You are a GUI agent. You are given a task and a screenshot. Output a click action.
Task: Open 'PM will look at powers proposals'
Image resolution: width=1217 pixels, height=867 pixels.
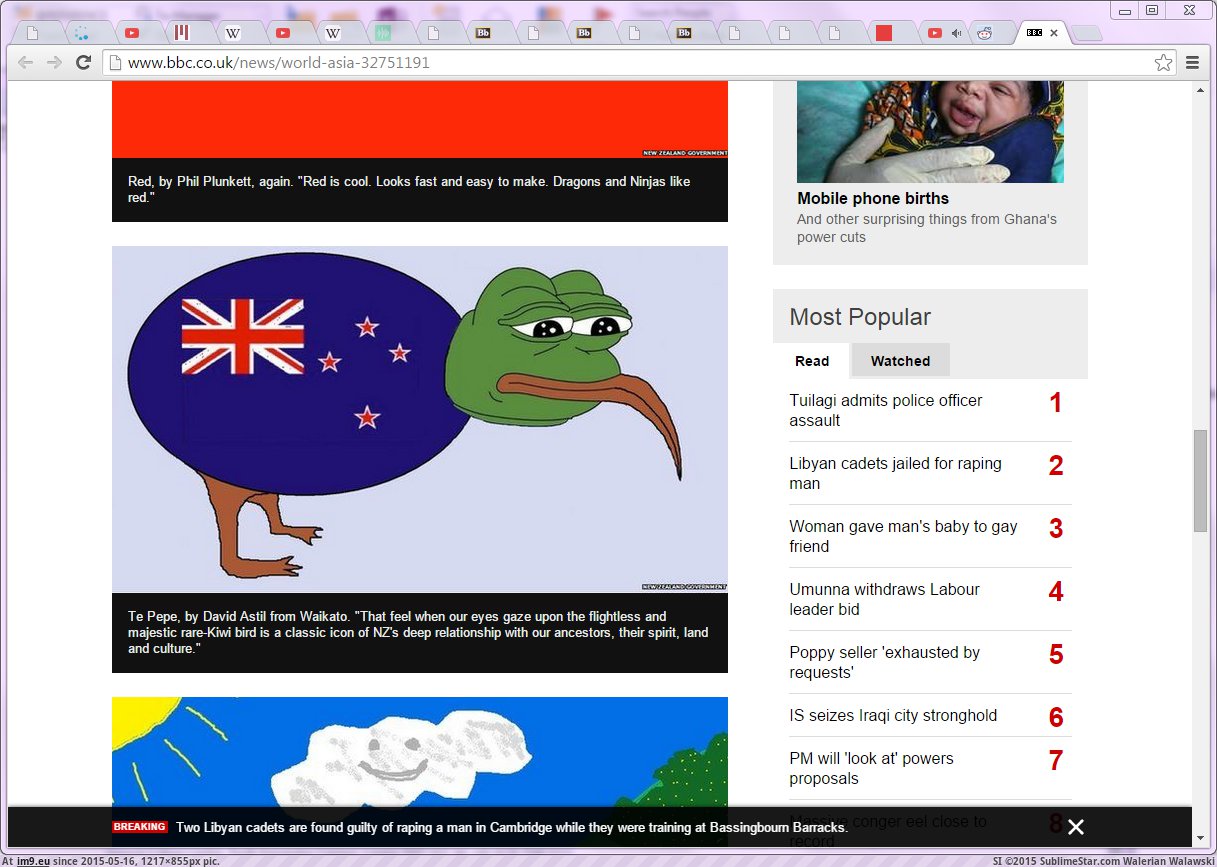coord(871,768)
